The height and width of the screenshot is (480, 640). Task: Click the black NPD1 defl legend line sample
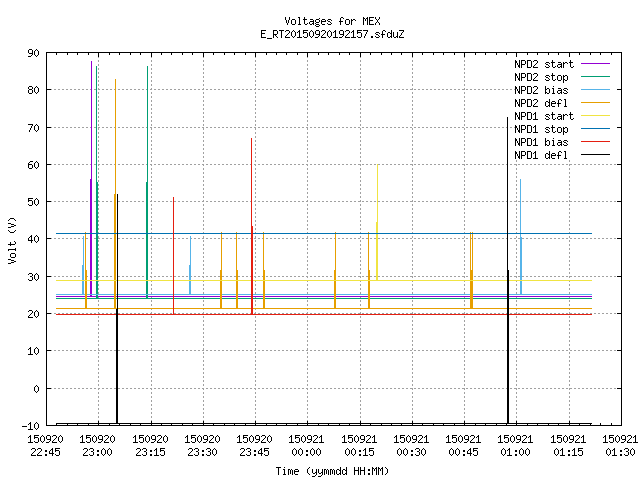(595, 155)
